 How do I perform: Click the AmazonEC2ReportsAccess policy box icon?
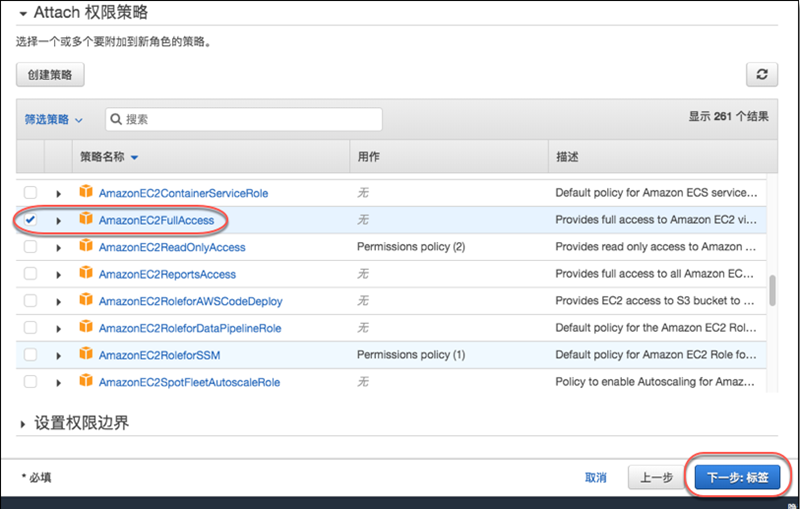coord(86,274)
